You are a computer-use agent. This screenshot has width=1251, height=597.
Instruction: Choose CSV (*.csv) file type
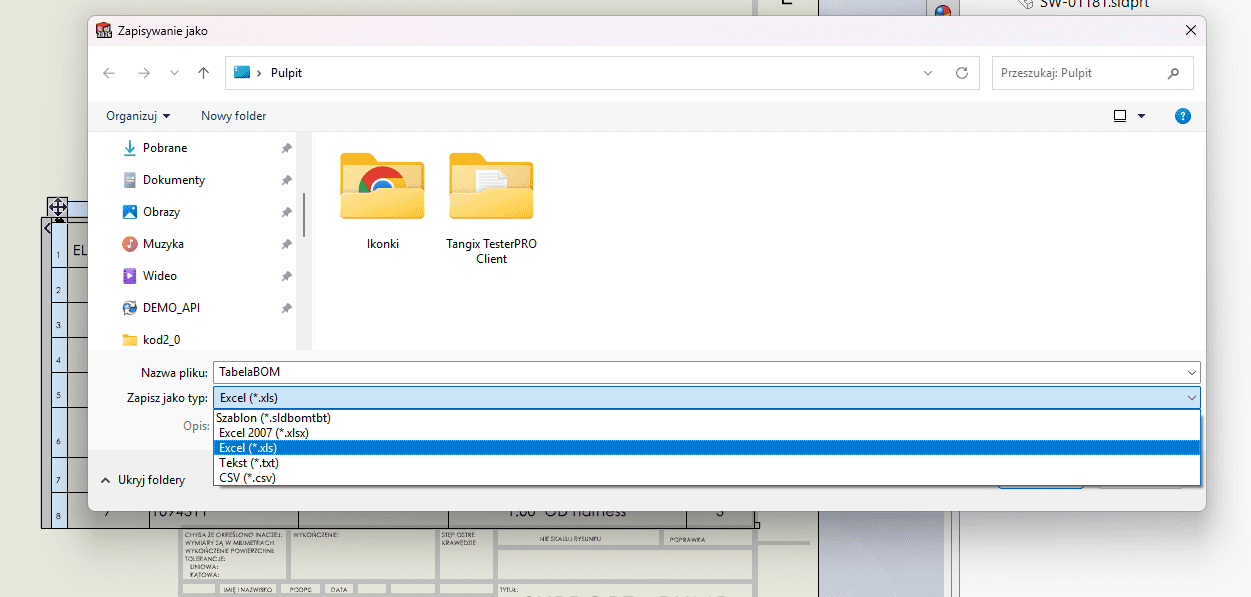click(x=247, y=478)
